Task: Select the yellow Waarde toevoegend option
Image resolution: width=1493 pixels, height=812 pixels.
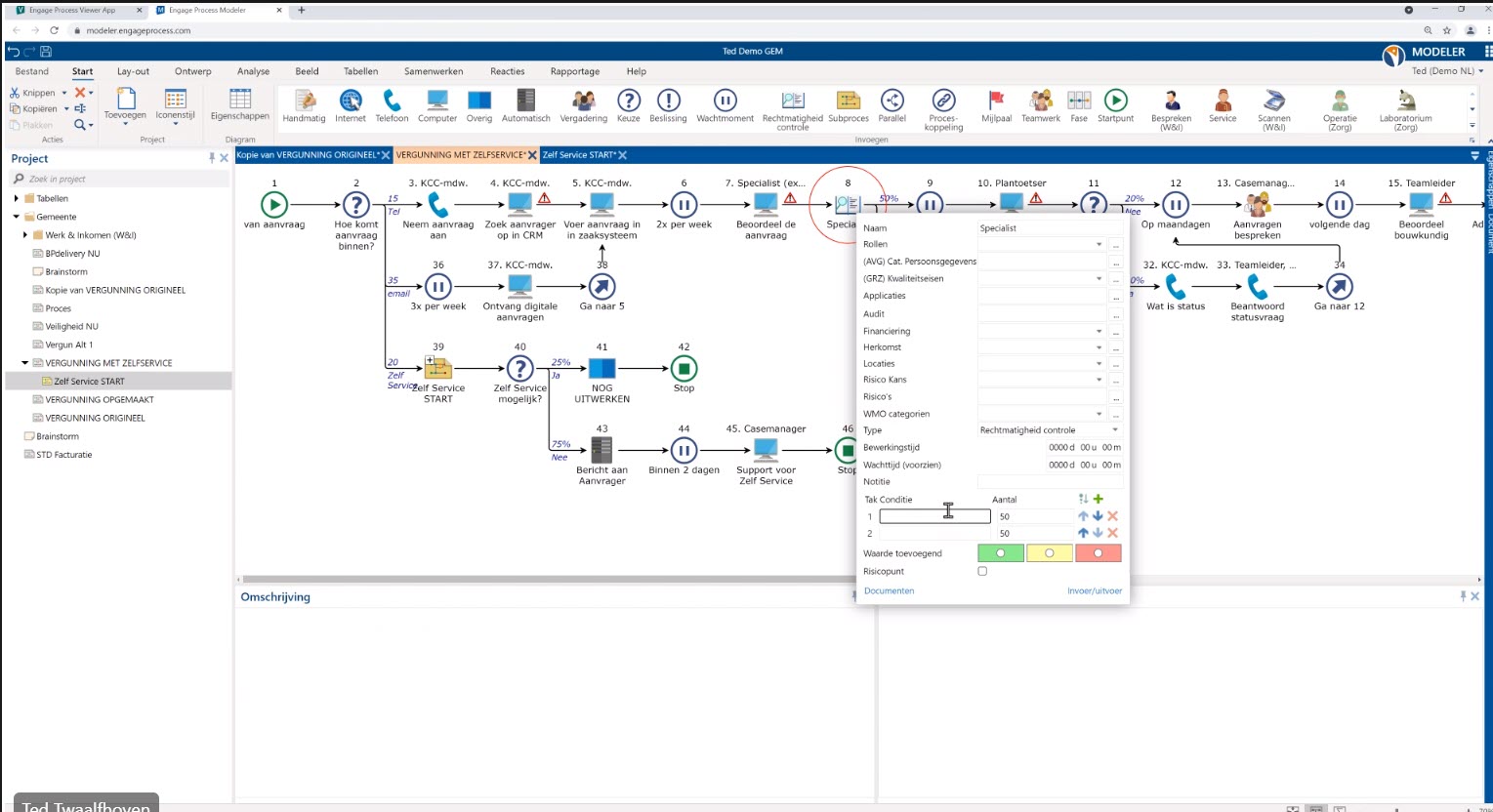Action: (x=1049, y=553)
